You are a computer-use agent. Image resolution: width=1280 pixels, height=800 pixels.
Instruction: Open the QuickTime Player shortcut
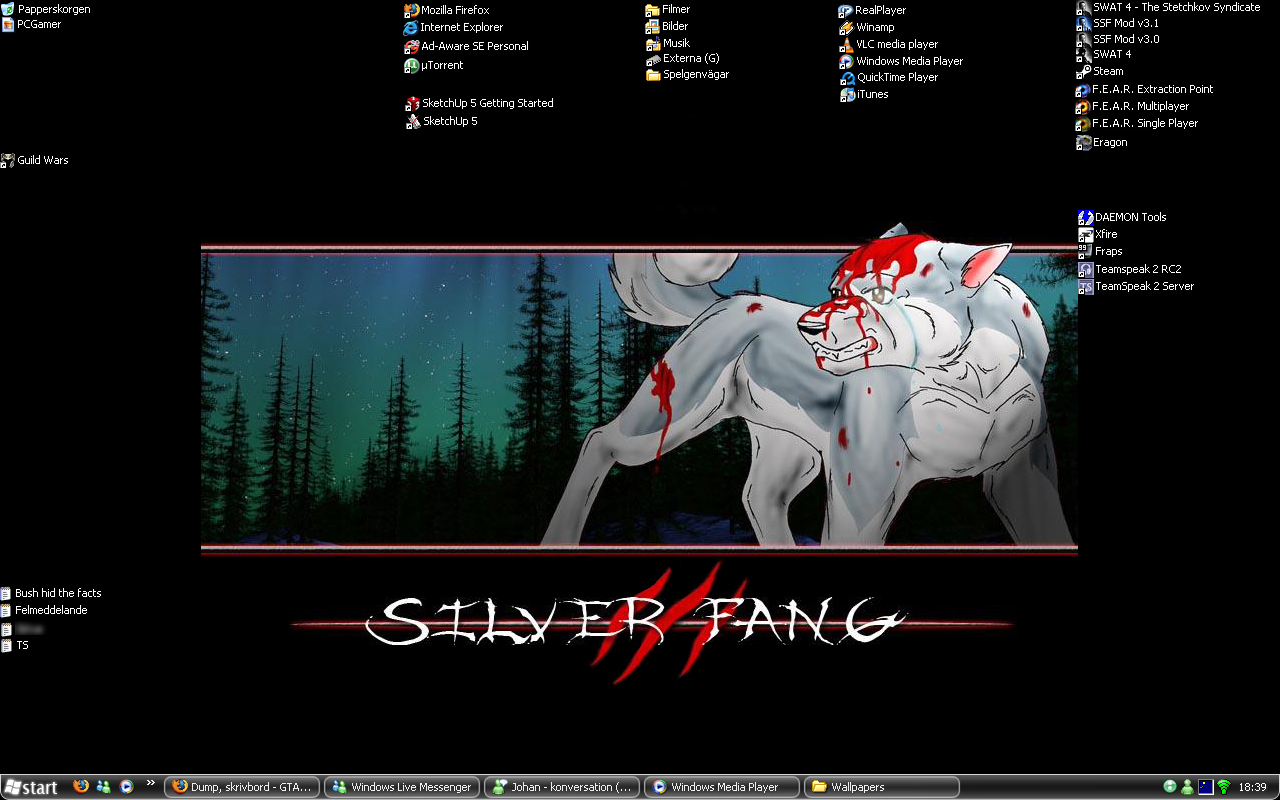[x=889, y=77]
